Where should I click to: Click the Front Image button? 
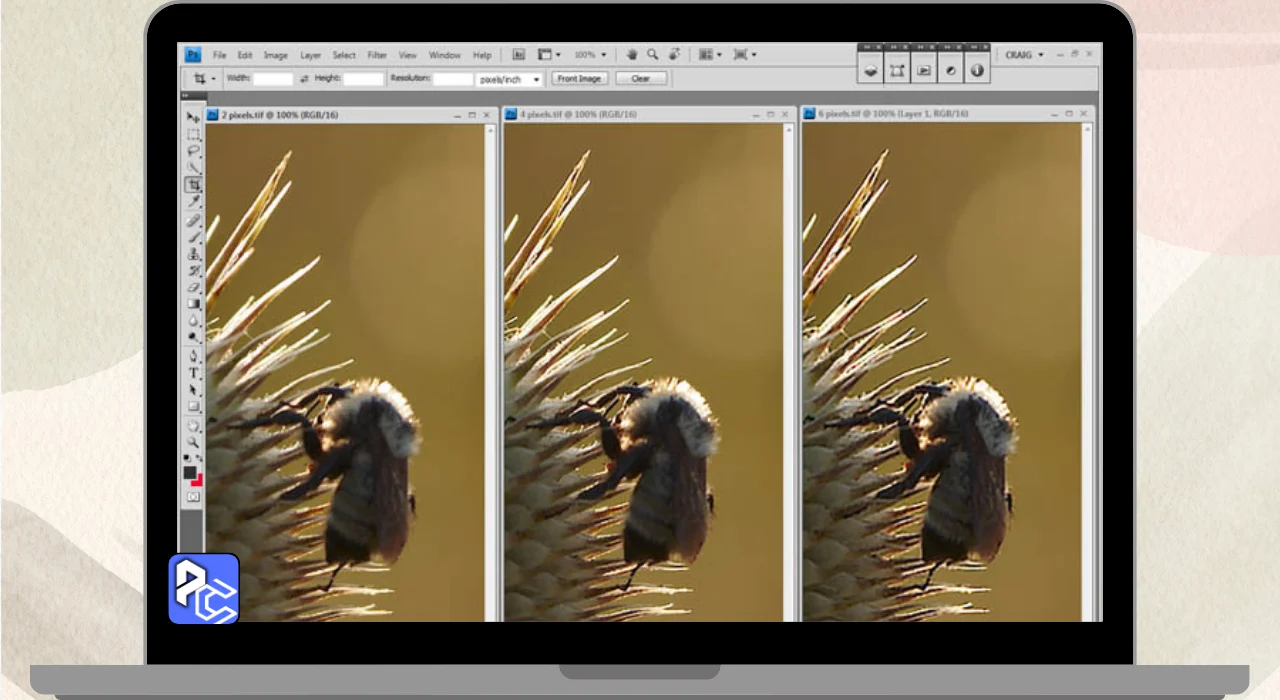579,79
